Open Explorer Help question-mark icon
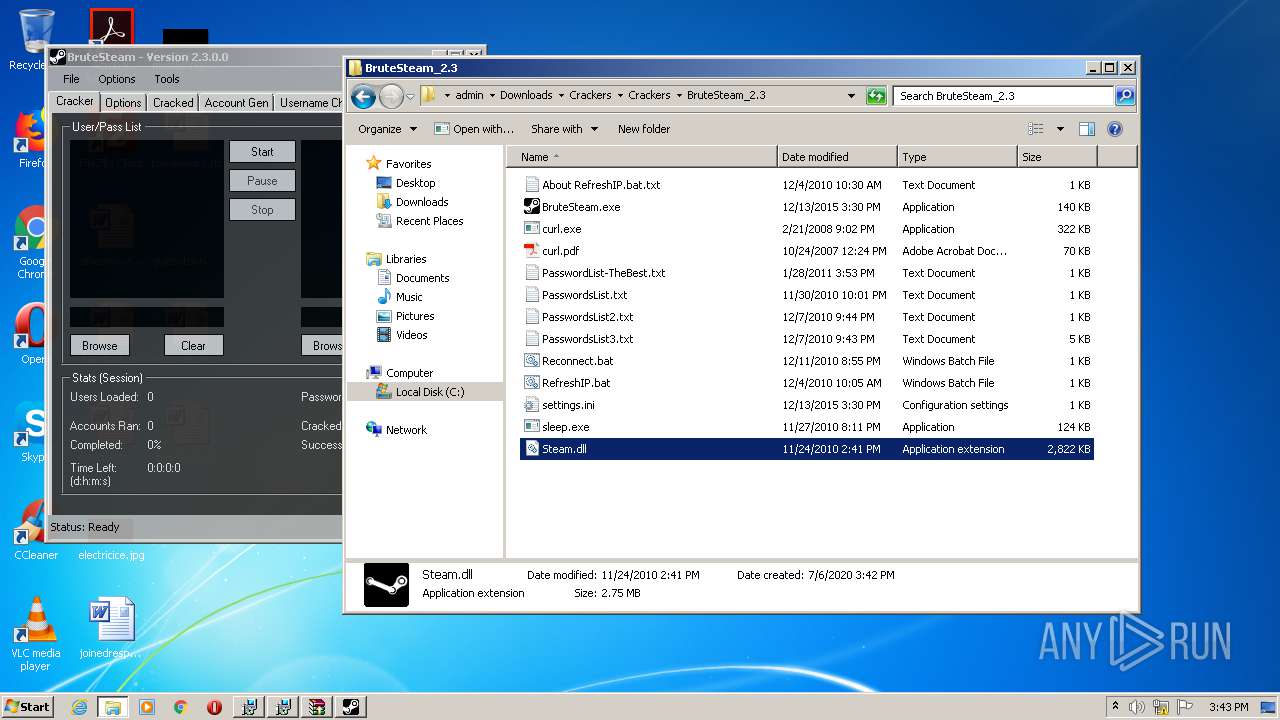Viewport: 1280px width, 720px height. 1115,129
